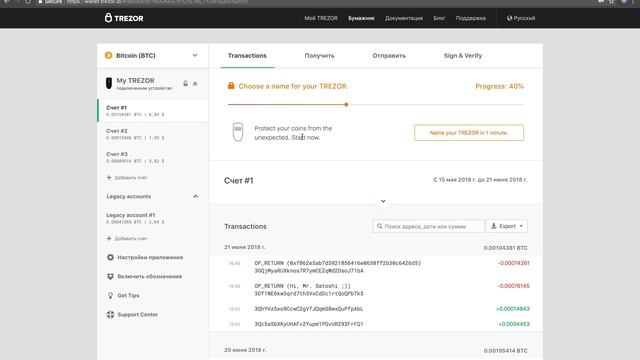
Task: Click the lifebuoy Support Center icon
Action: click(110, 315)
